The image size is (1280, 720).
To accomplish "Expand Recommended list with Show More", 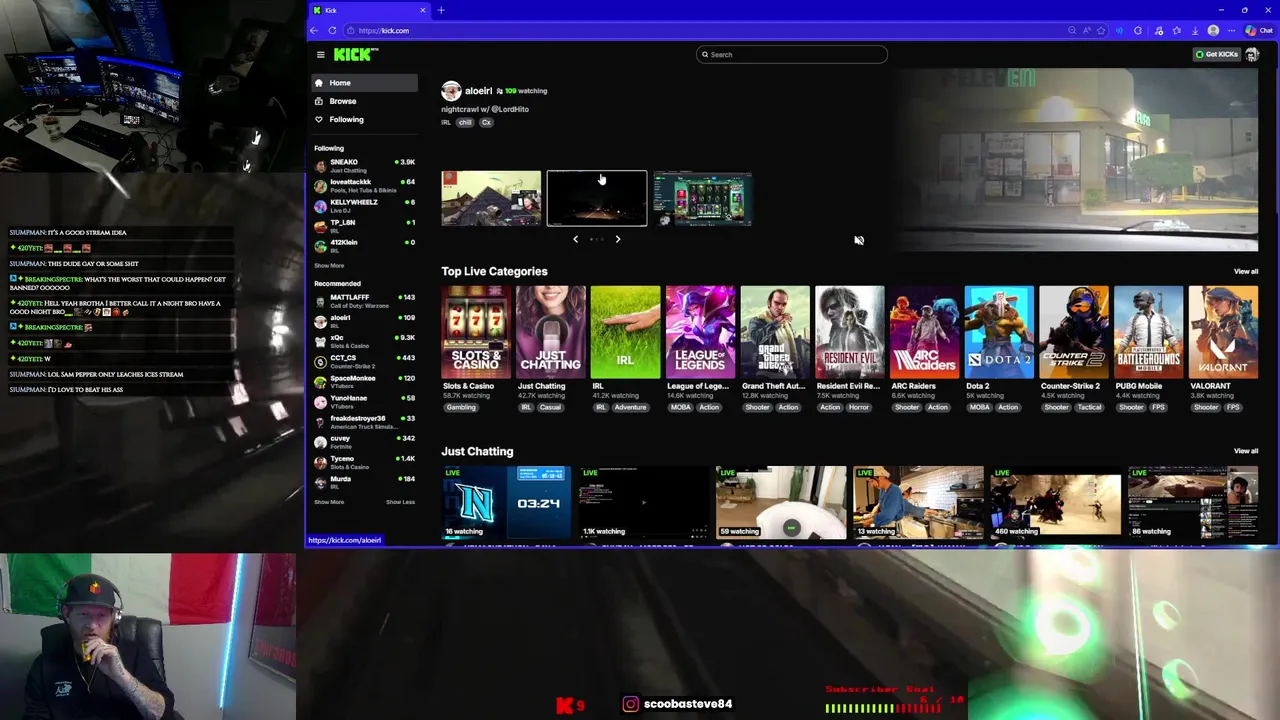I will tap(329, 502).
